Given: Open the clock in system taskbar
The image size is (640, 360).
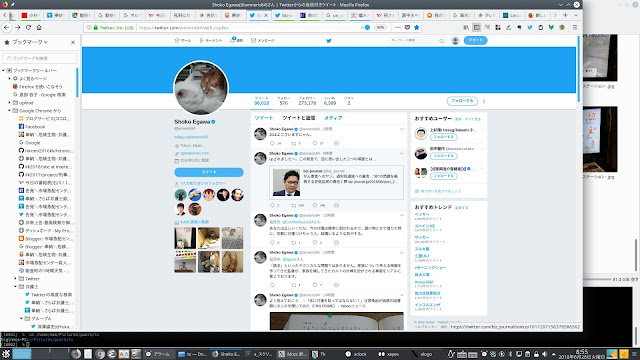Looking at the screenshot, I should point(581,353).
